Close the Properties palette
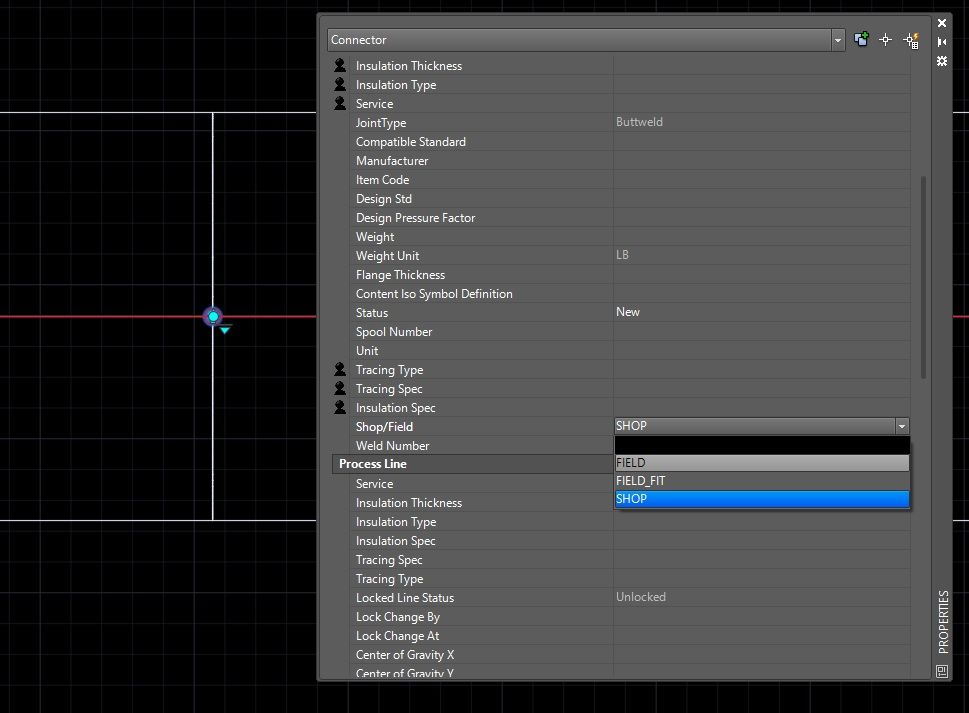Viewport: 969px width, 713px height. [942, 23]
